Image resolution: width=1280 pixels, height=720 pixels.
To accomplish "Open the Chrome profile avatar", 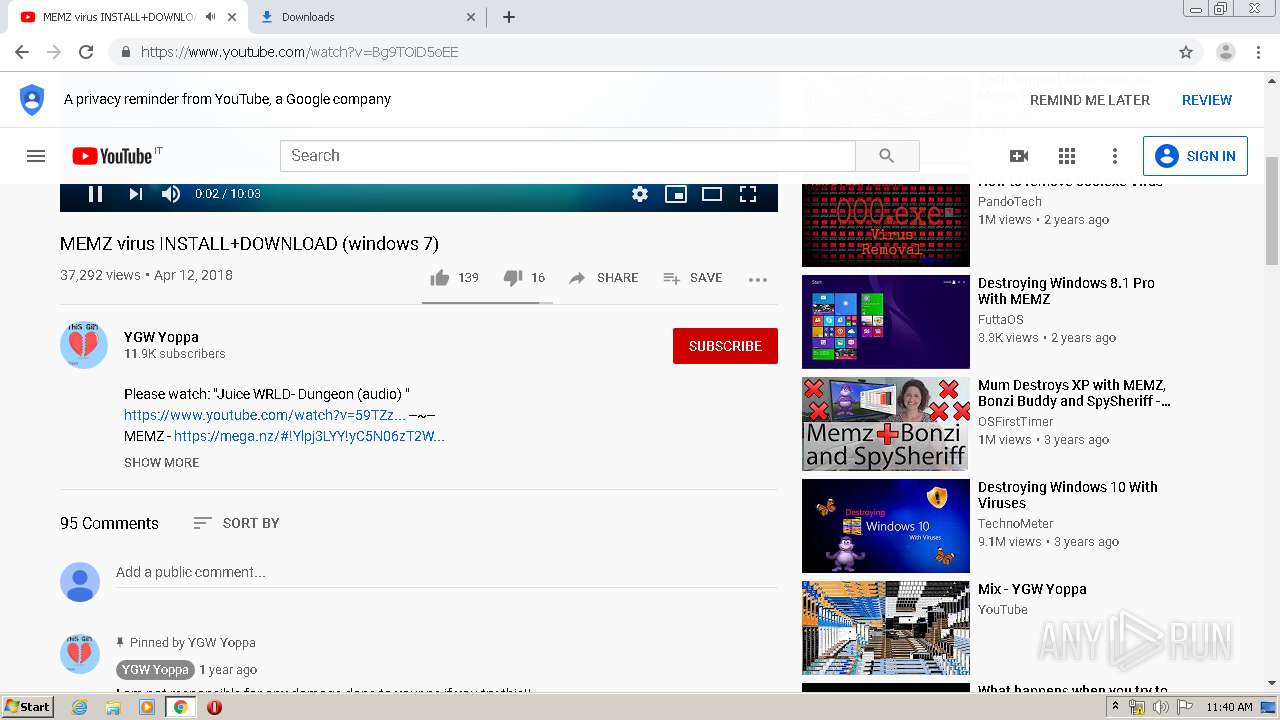I will (x=1225, y=52).
